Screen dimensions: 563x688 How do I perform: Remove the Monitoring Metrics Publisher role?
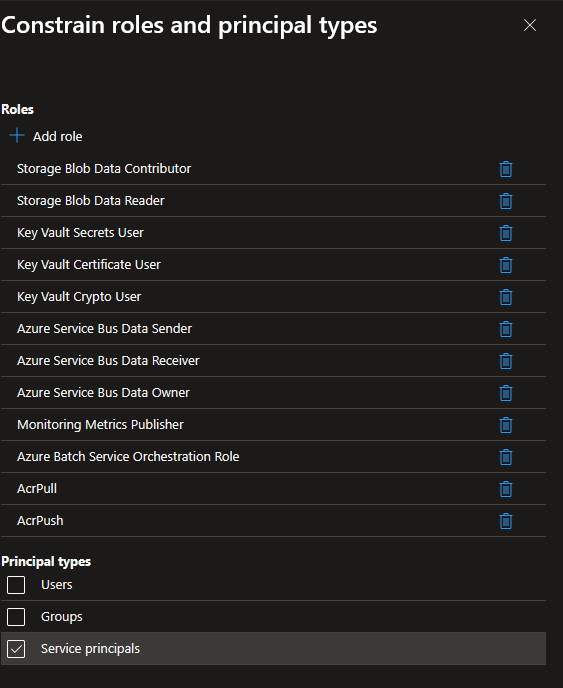click(506, 425)
